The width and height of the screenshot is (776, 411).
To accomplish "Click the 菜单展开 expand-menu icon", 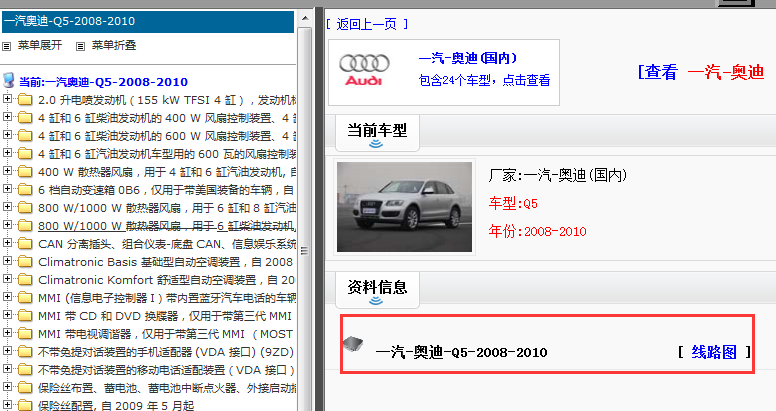I will tap(6, 46).
